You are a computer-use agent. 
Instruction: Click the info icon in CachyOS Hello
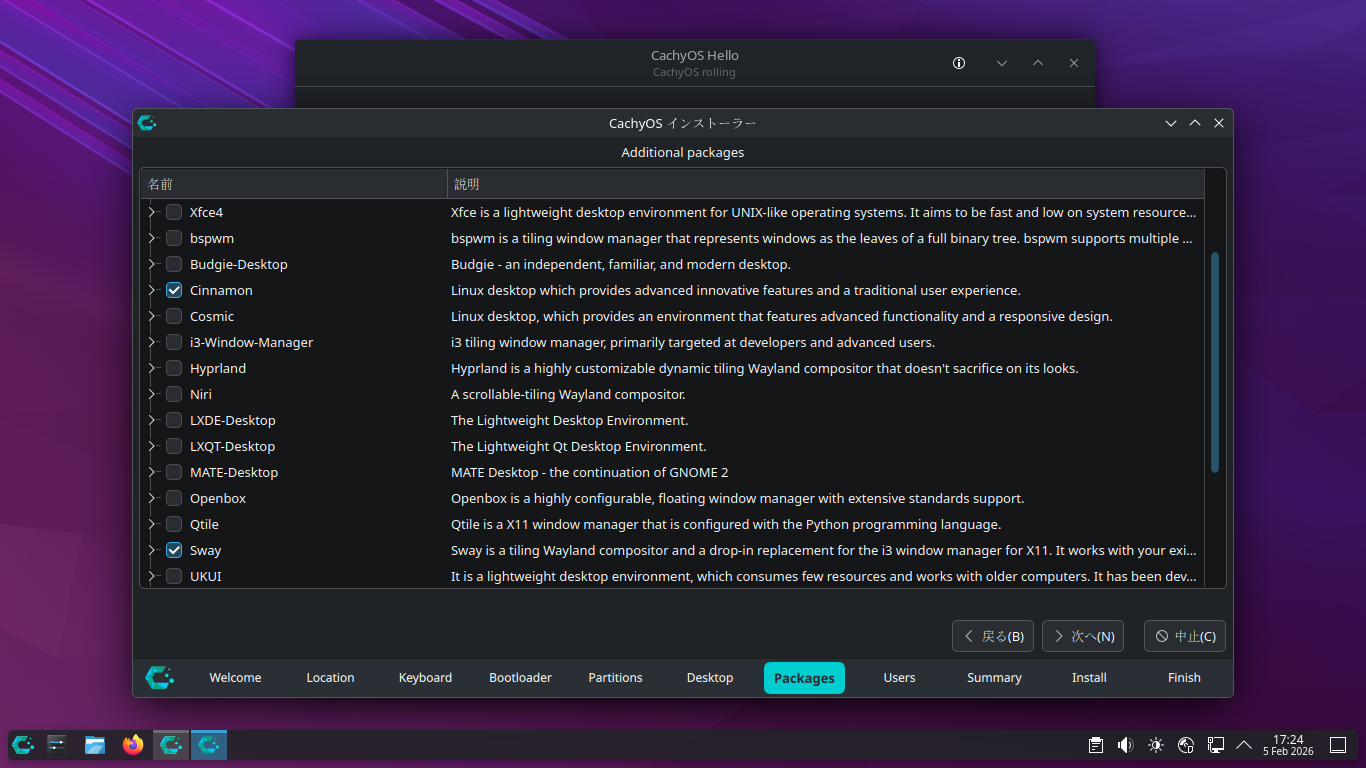click(x=959, y=63)
